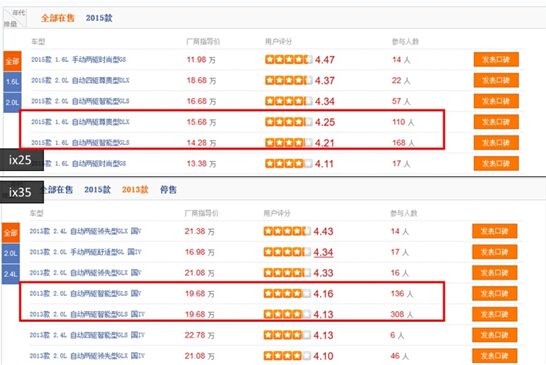The width and height of the screenshot is (546, 365).
Task: Open 2013款 2.4L 自动两驱领先型GLX 国V link
Action: (85, 231)
